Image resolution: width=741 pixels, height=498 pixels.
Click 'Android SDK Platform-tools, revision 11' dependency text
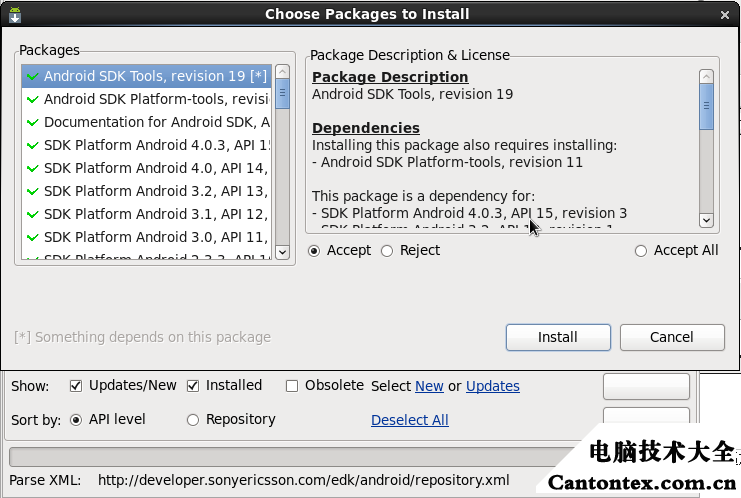pos(452,162)
